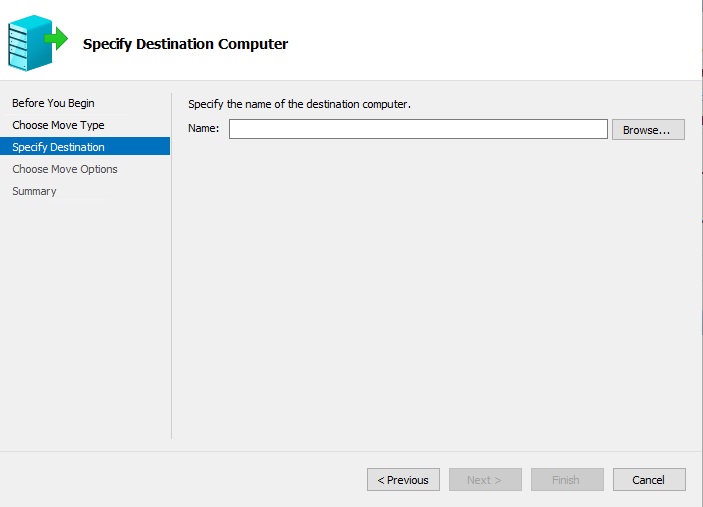Click the Name: label
The image size is (703, 507).
[x=203, y=129]
